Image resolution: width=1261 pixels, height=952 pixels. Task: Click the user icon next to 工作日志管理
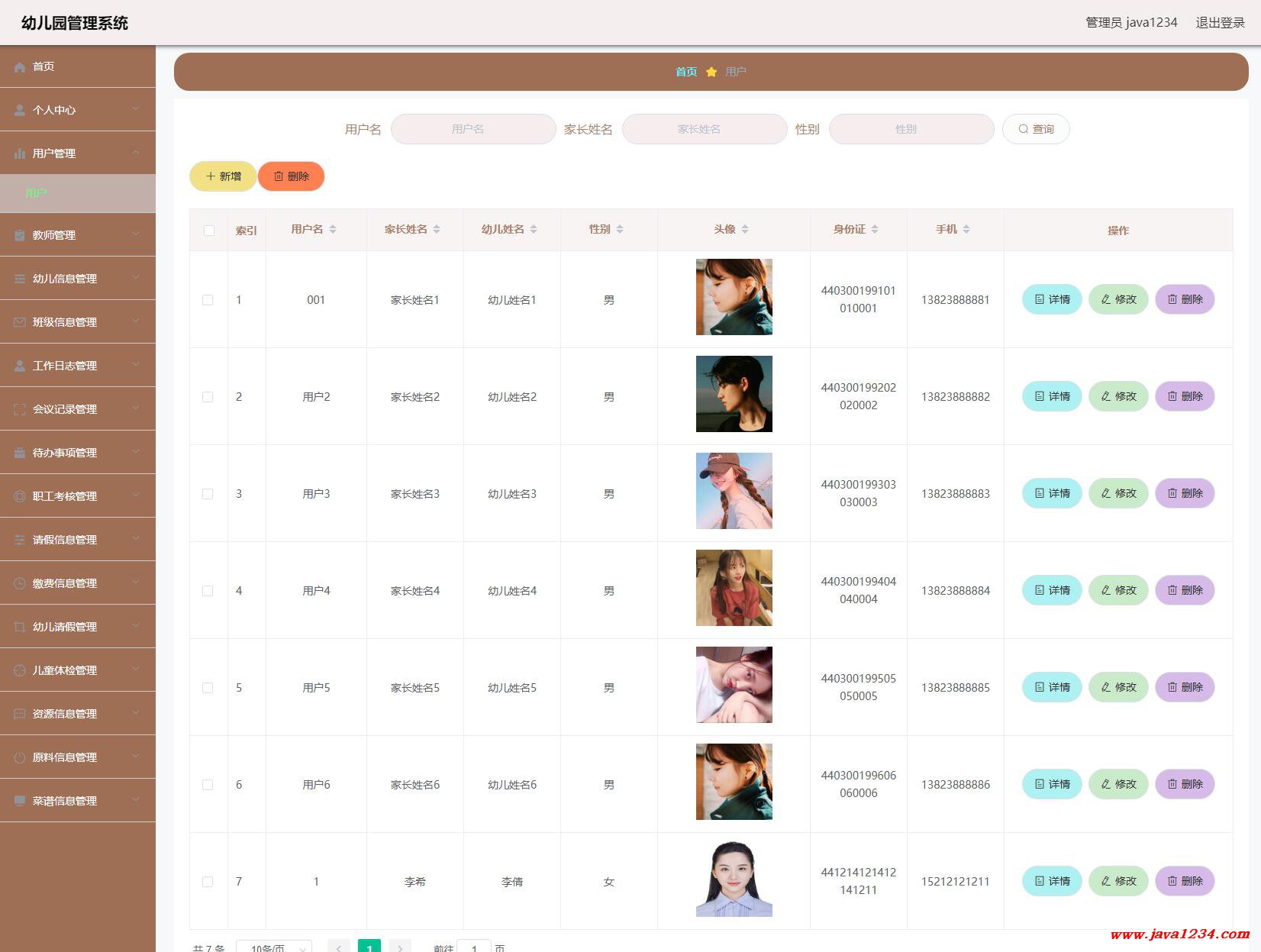pos(20,366)
